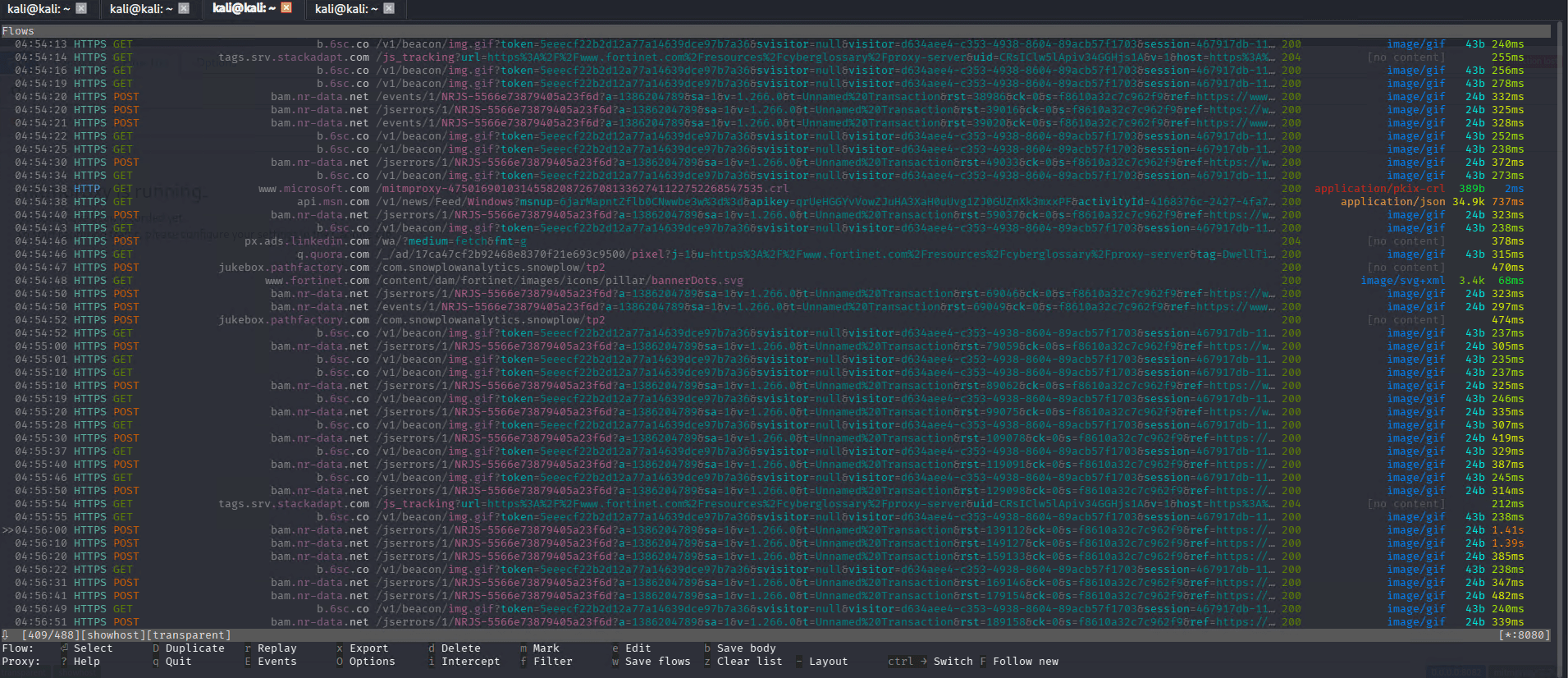This screenshot has width=1568, height=678.
Task: Select the 04:54:38 api.msn.com flow row
Action: click(775, 202)
